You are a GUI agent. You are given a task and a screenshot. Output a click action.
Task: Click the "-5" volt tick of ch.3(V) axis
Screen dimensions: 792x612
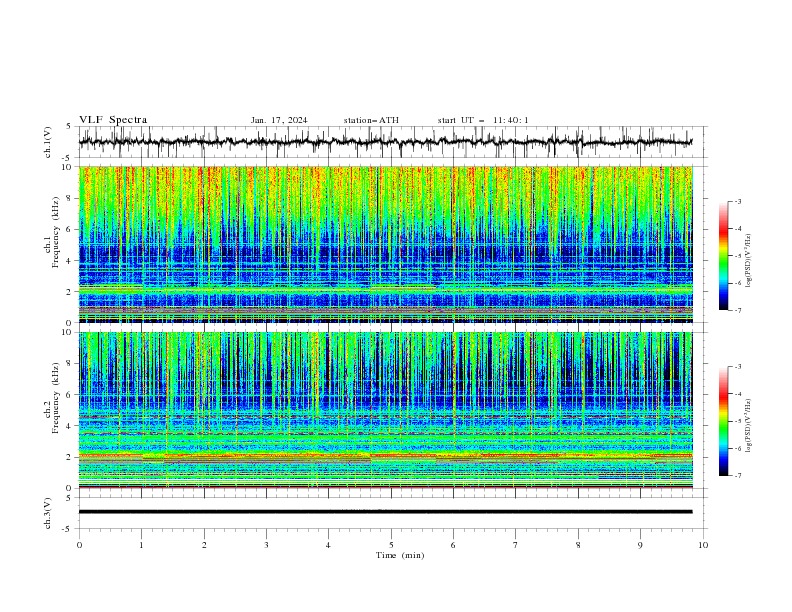(68, 529)
